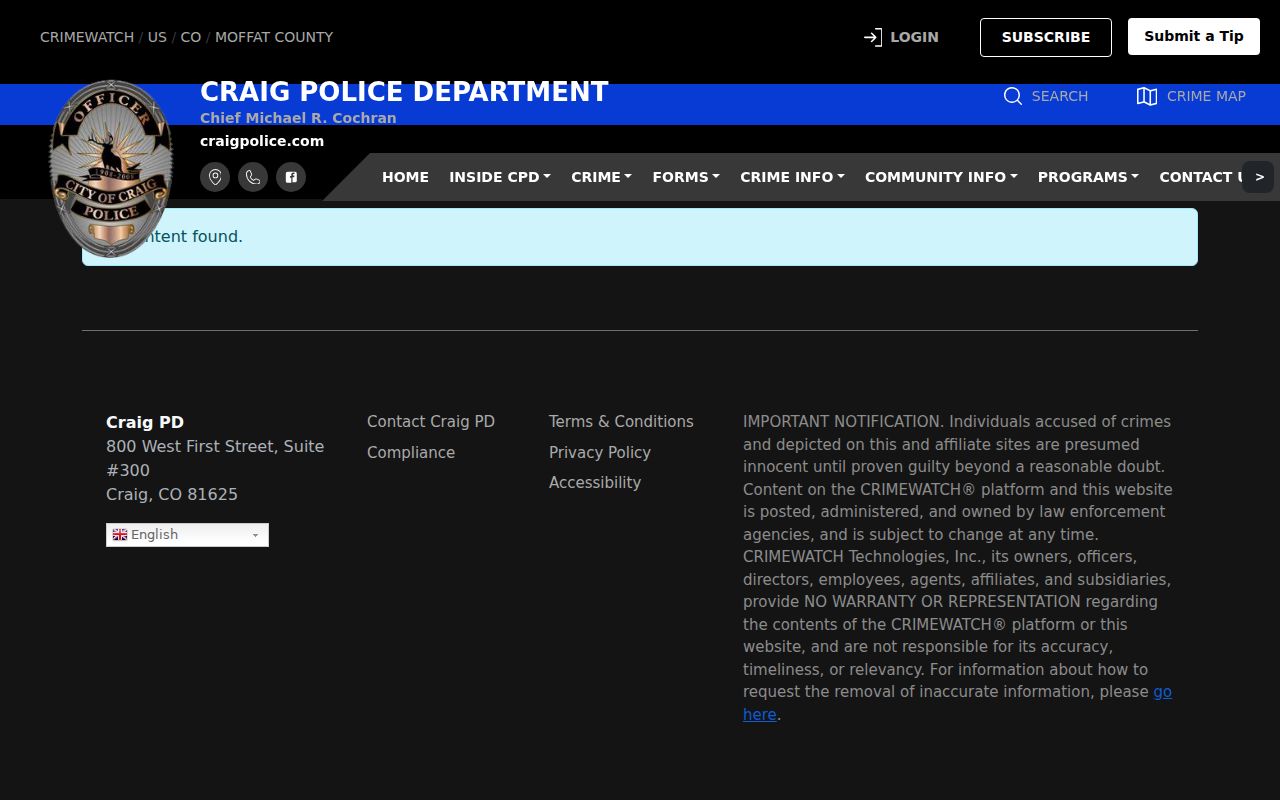The height and width of the screenshot is (800, 1280).
Task: Open the Contact Us menu item
Action: point(1200,177)
